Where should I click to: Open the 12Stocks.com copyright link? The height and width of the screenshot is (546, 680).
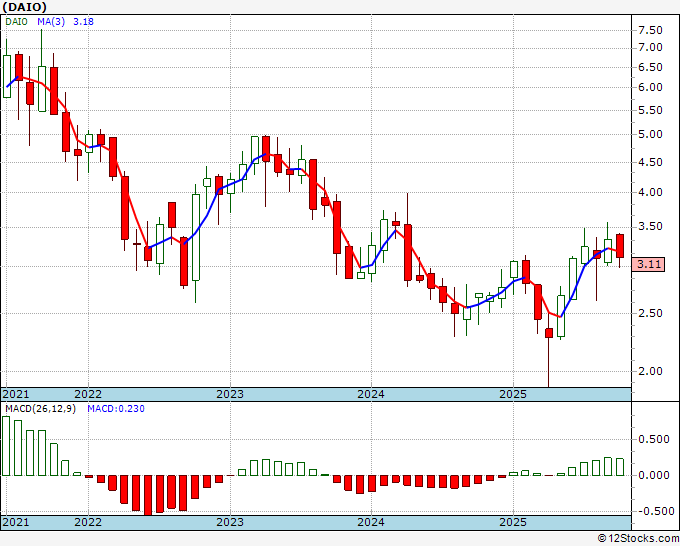pos(638,539)
